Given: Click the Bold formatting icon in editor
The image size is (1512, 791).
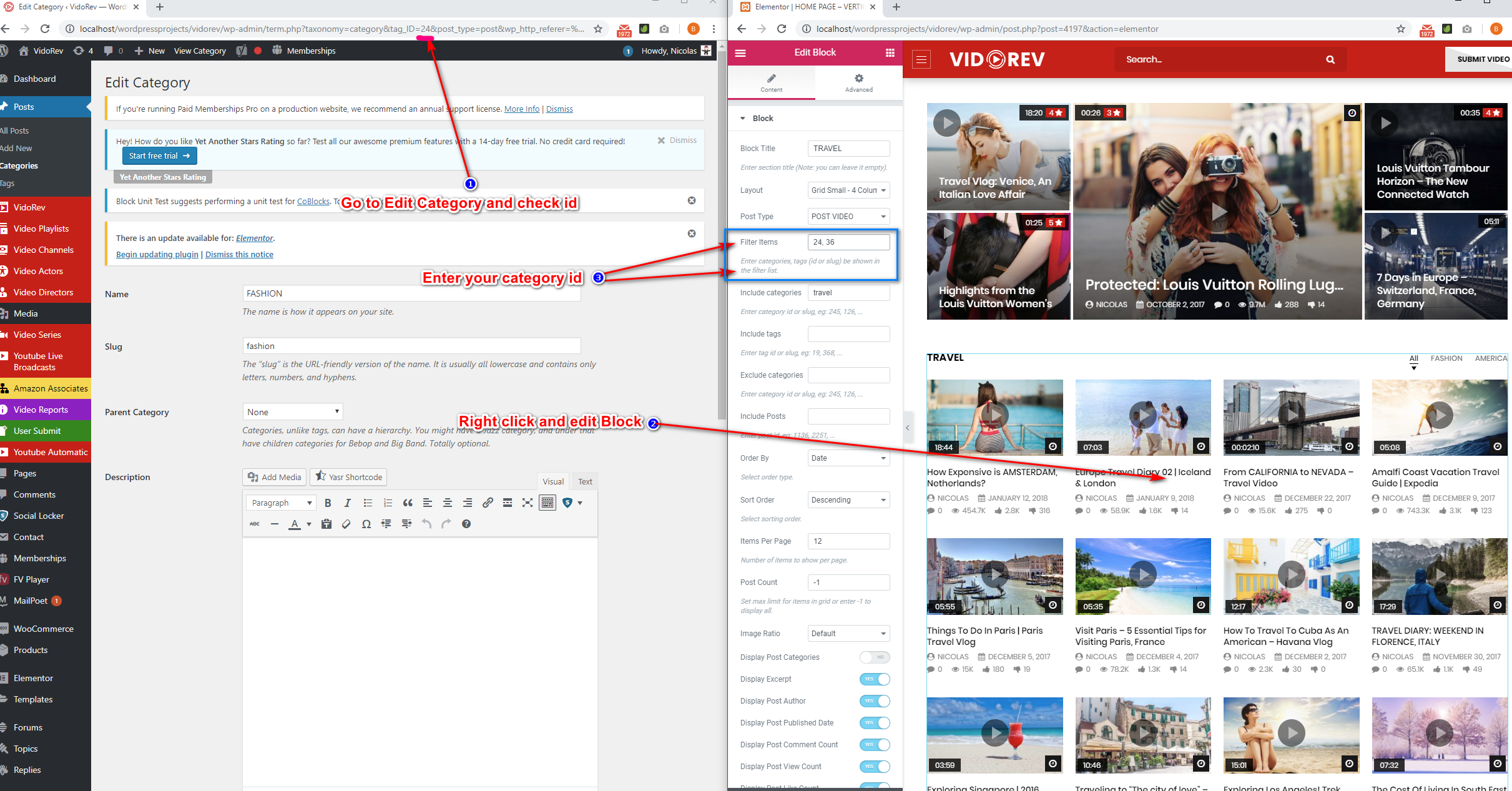Looking at the screenshot, I should 328,503.
